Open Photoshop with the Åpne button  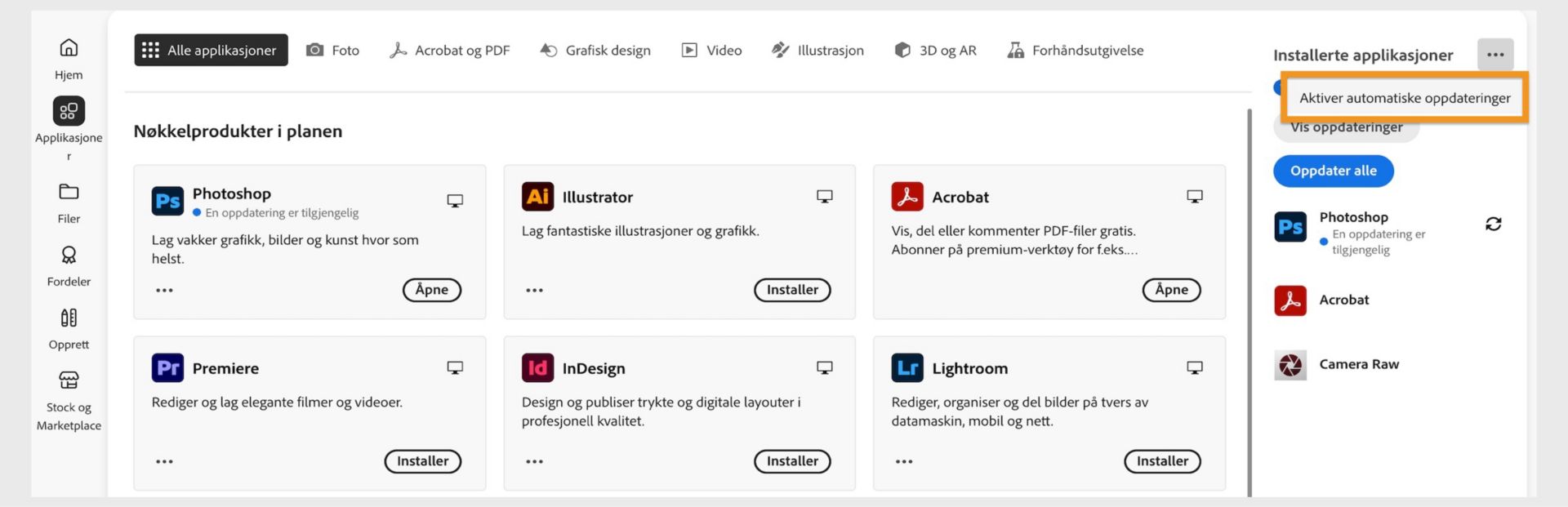[432, 290]
